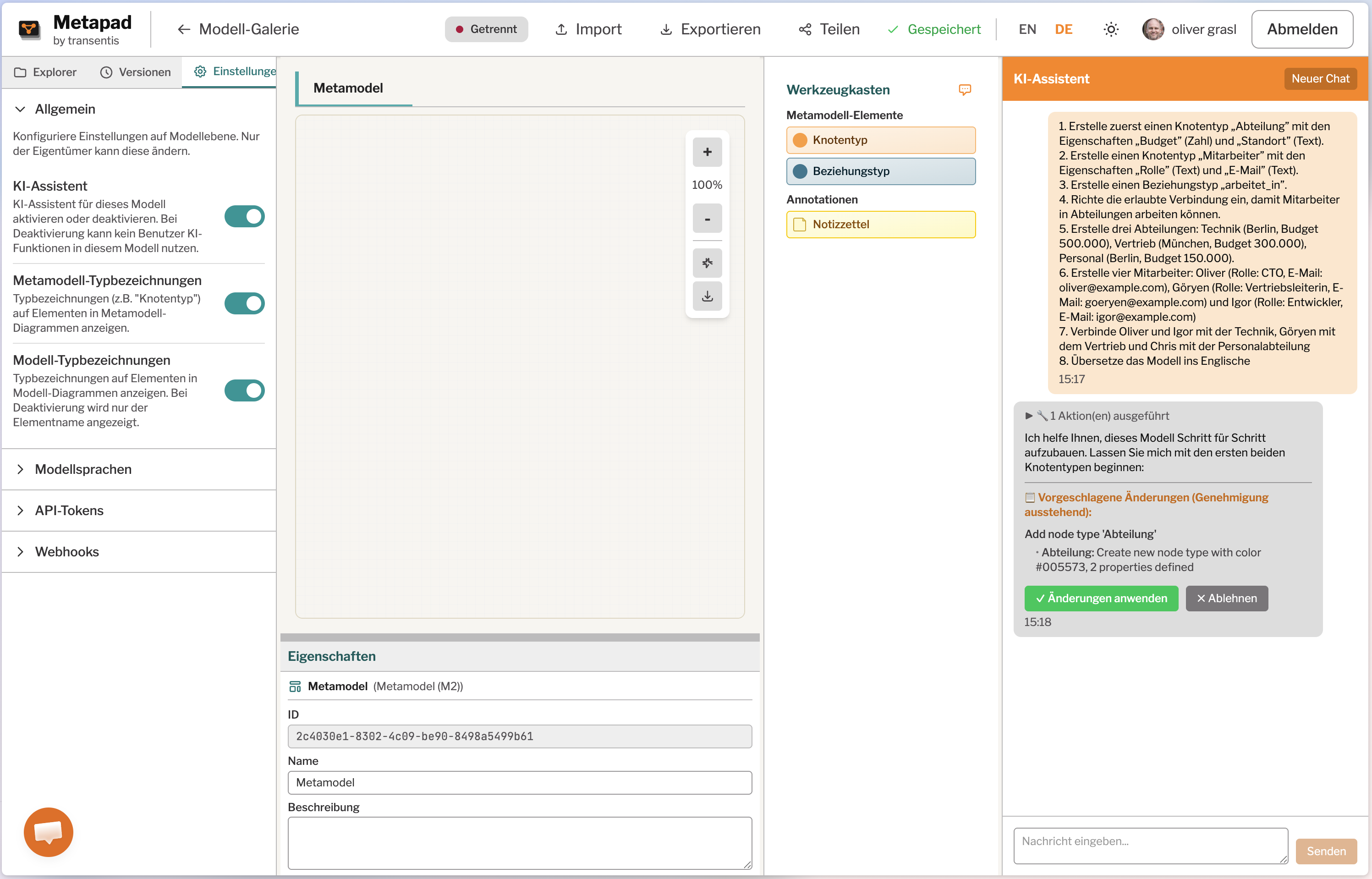
Task: Switch off Modell-Typbezeichnungen toggle
Action: click(244, 391)
